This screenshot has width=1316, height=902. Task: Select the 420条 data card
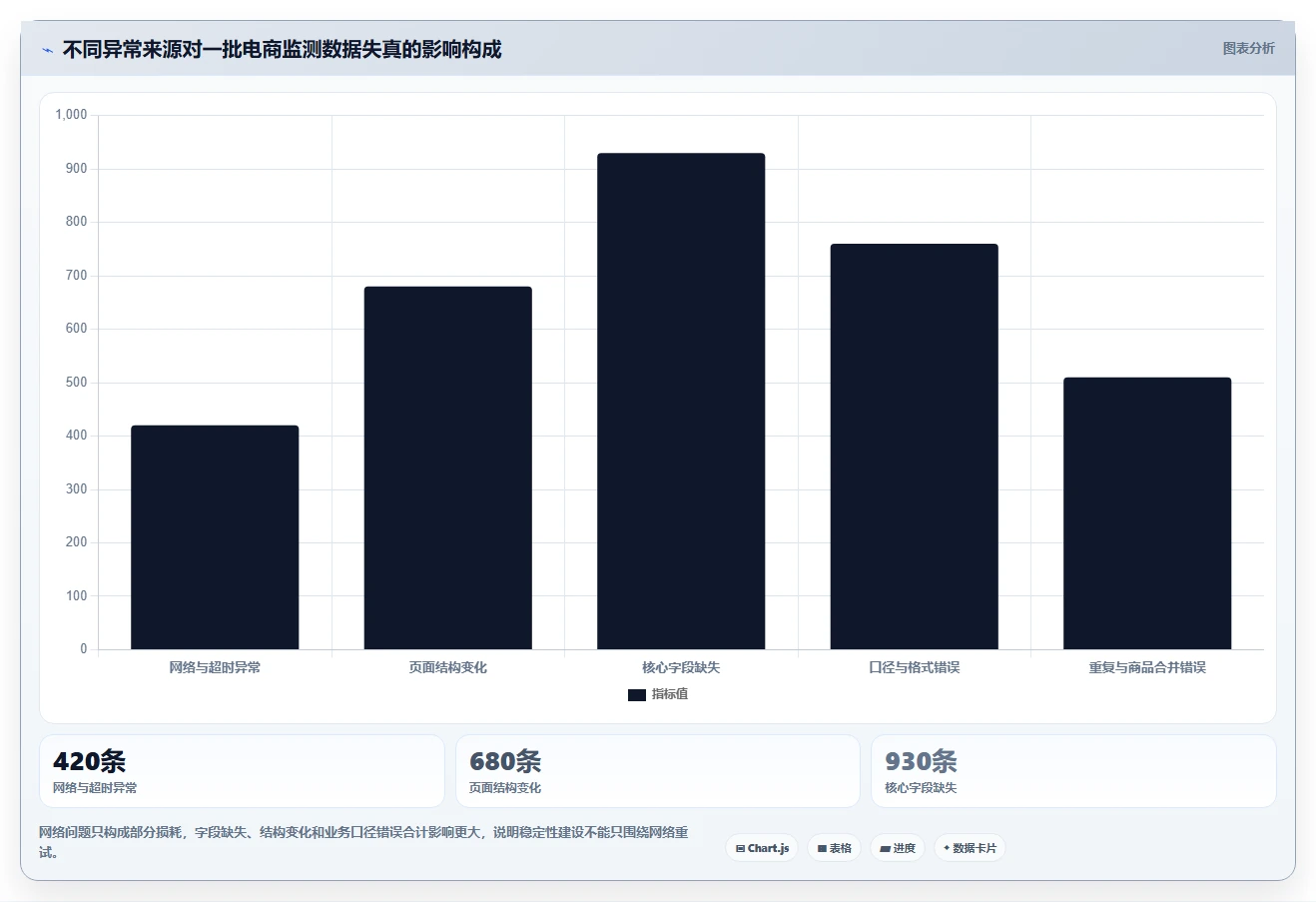pos(242,771)
